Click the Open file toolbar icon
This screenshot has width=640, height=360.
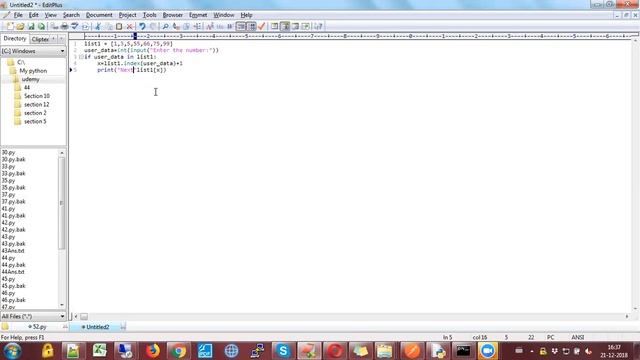point(20,26)
